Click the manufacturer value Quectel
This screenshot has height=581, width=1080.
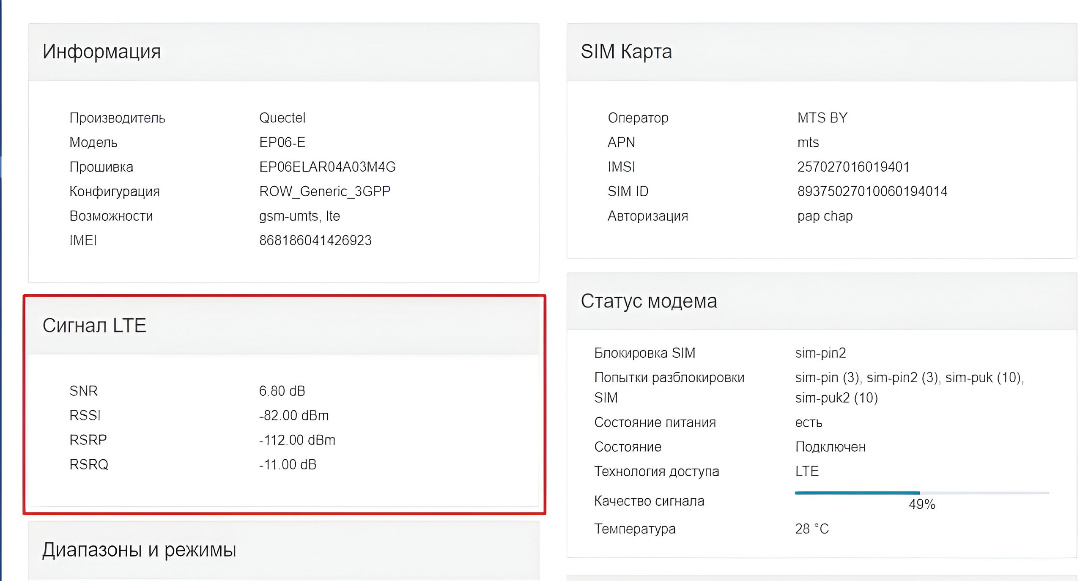(x=282, y=118)
